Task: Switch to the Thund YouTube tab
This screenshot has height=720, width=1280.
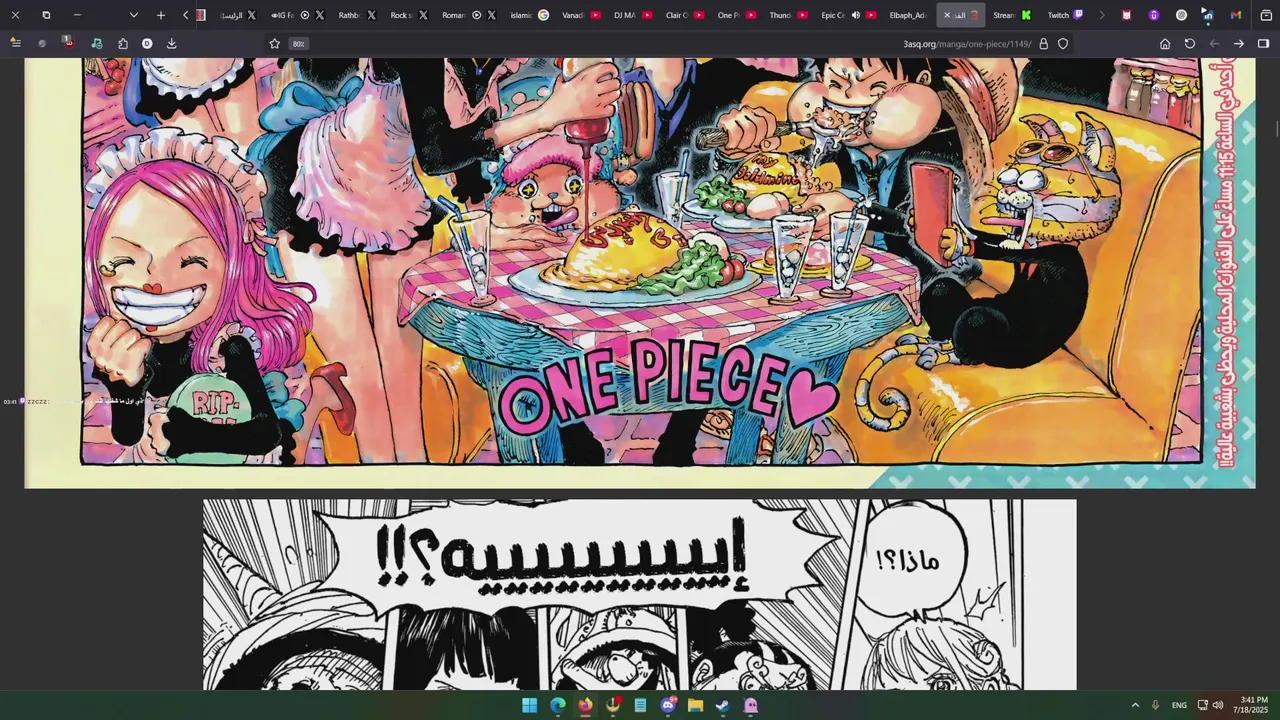Action: 788,15
